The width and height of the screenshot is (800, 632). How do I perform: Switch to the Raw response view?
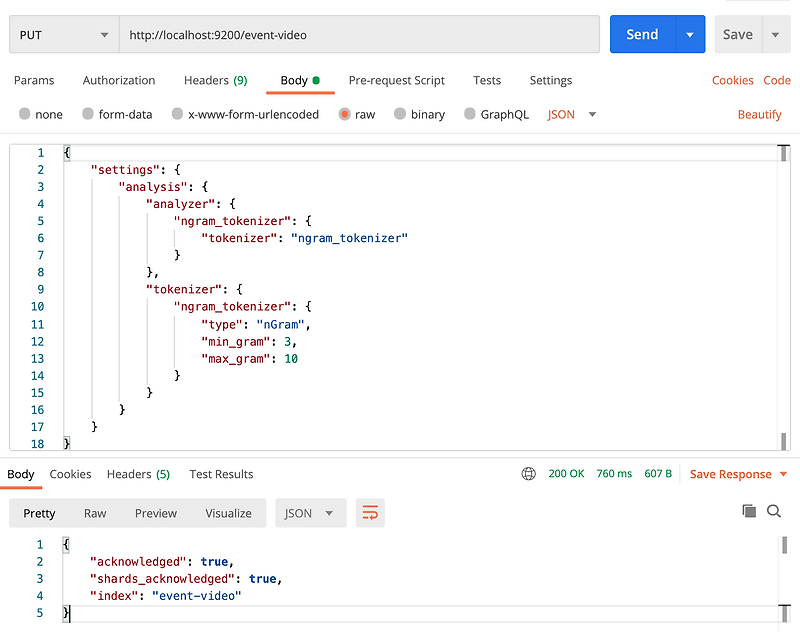click(95, 513)
